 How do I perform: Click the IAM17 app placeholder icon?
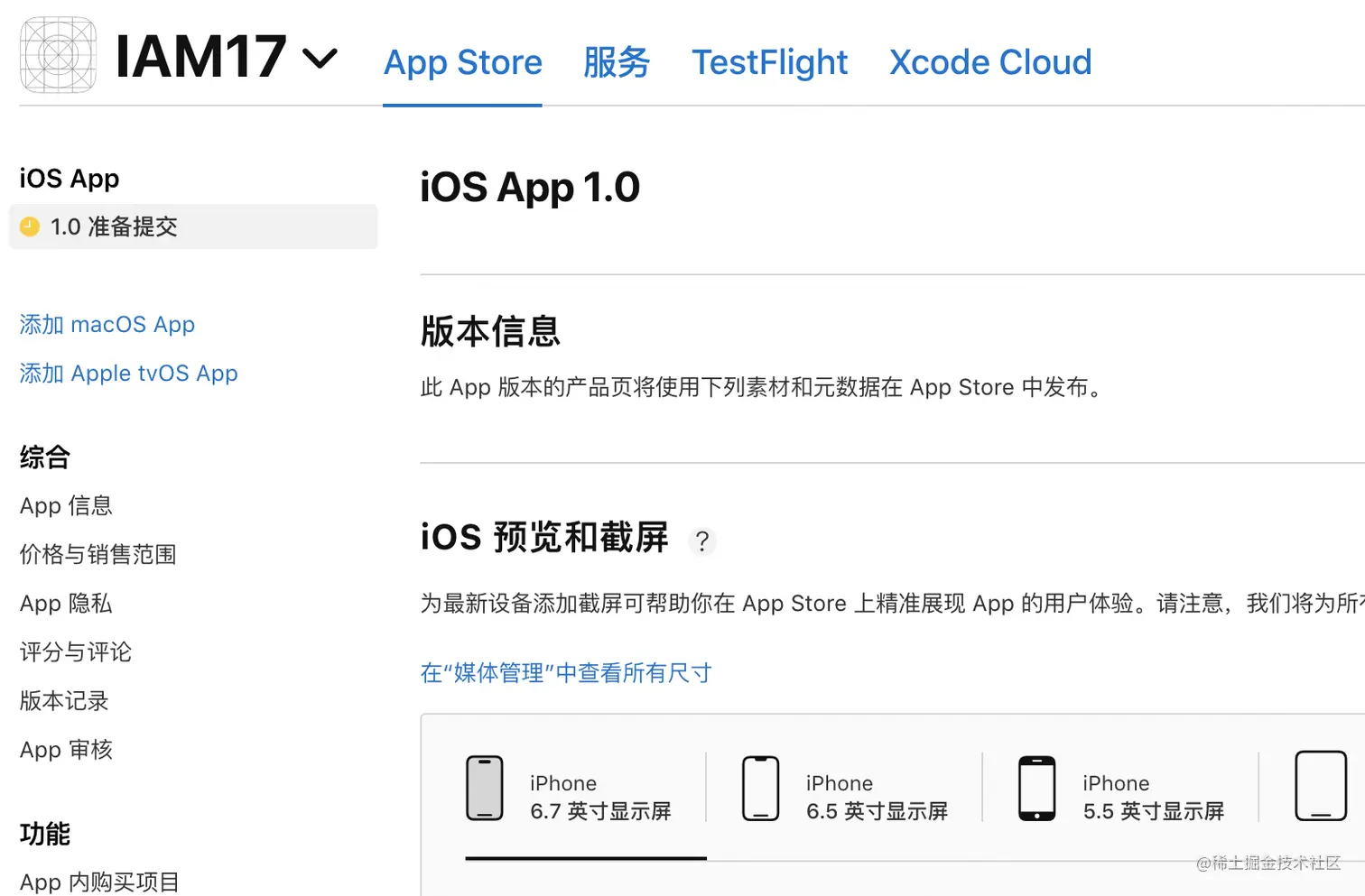[59, 55]
